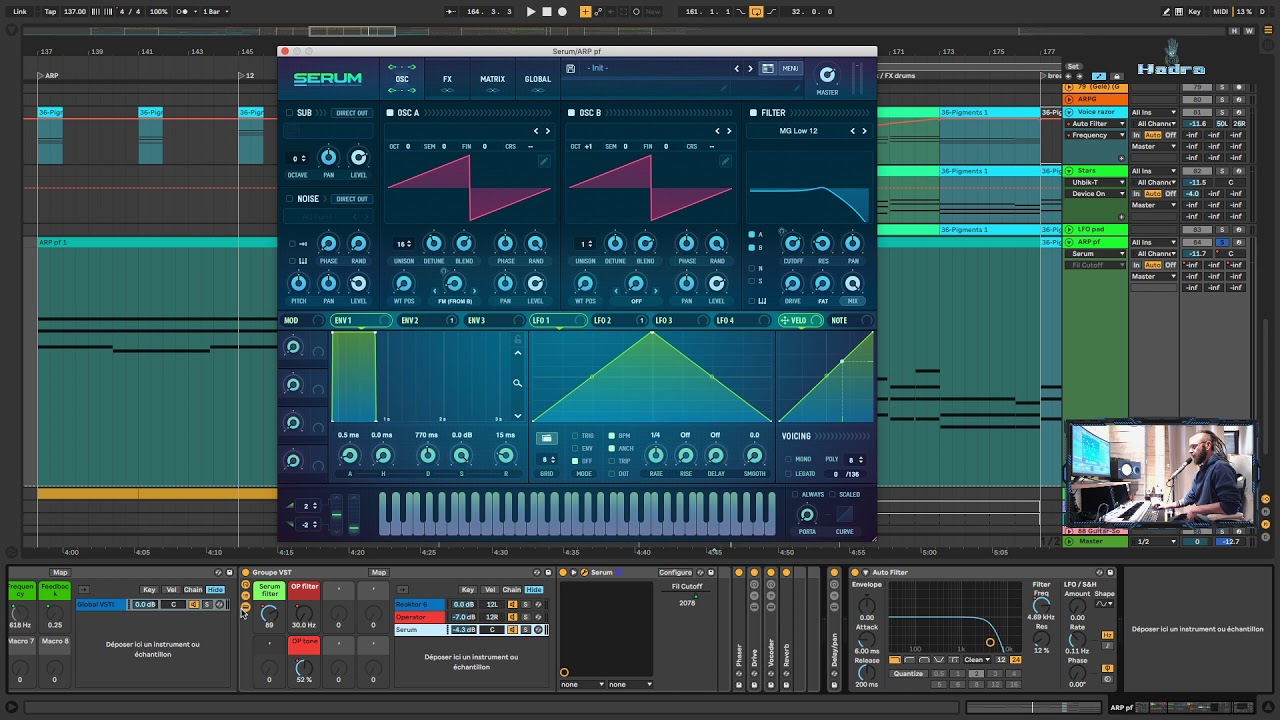Toggle the OSC B enable box
The image size is (1280, 720).
[571, 113]
